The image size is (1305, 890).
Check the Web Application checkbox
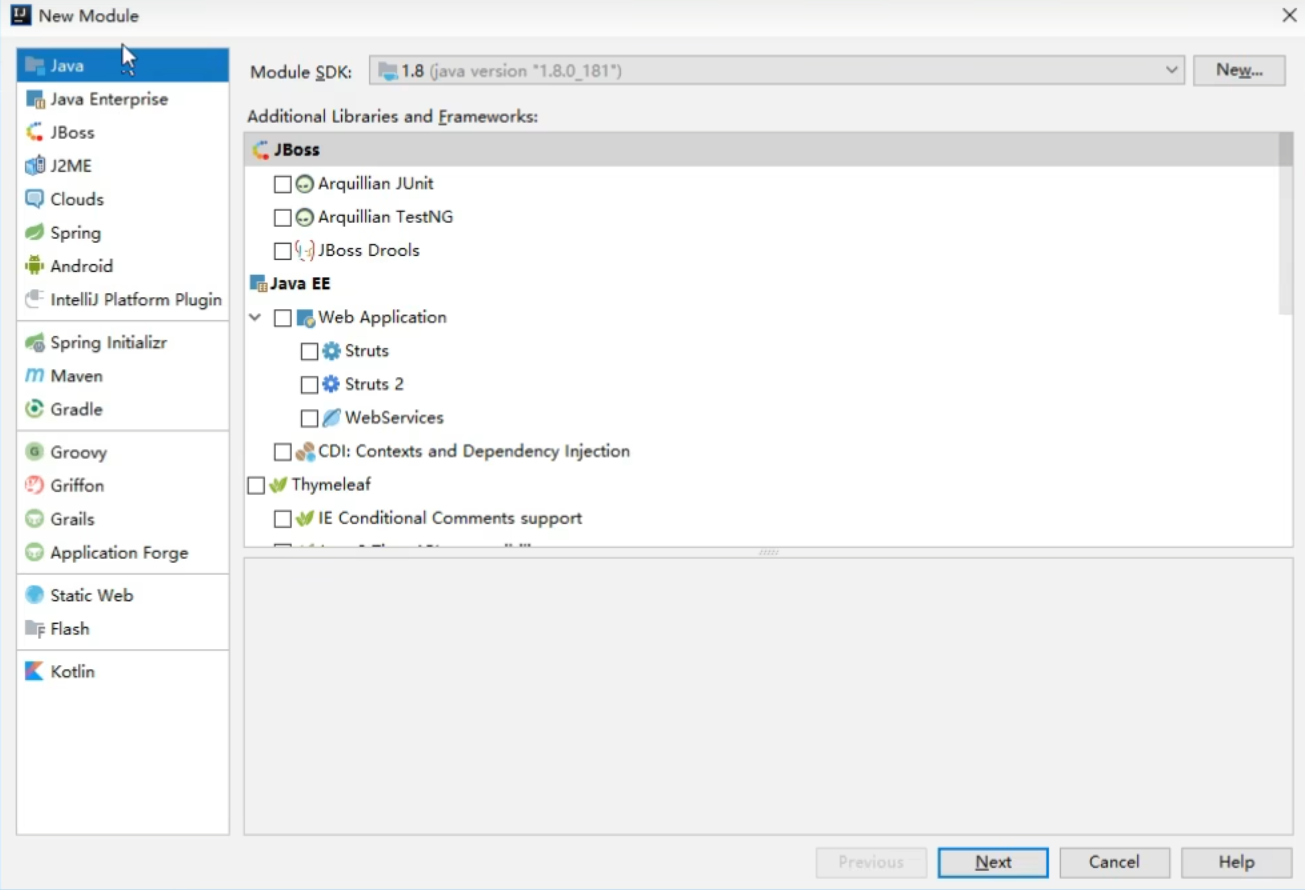283,318
